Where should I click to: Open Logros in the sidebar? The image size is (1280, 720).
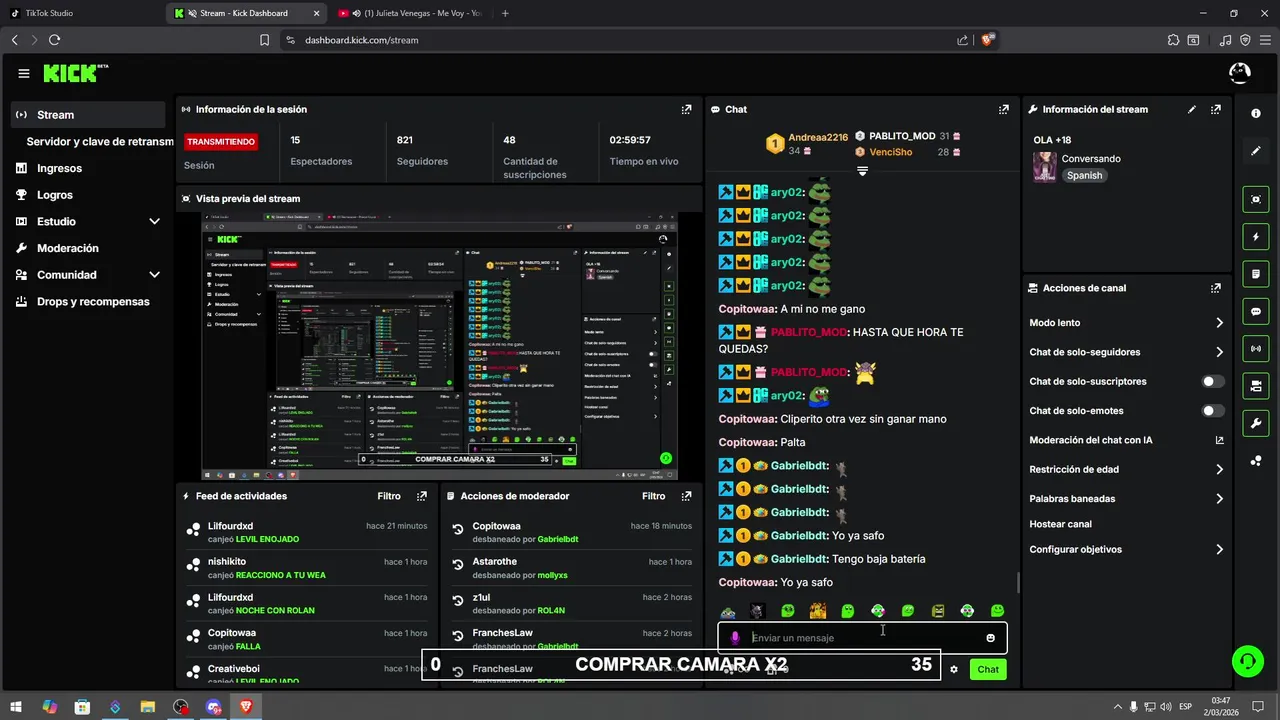[x=88, y=195]
